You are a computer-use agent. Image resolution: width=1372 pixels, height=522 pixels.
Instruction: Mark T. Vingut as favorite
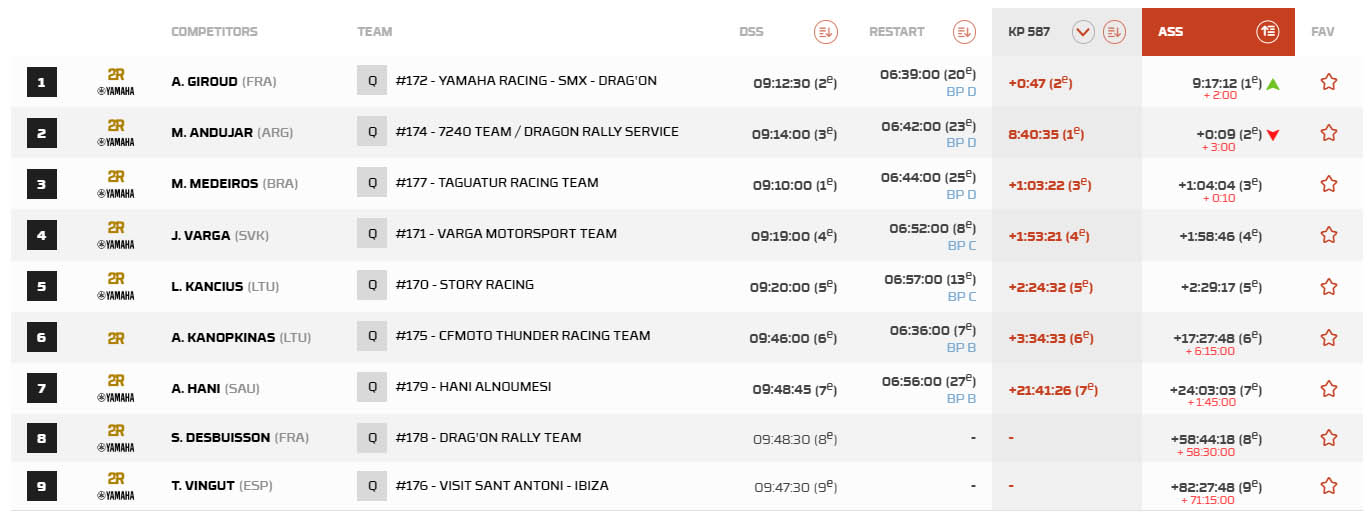coord(1328,486)
